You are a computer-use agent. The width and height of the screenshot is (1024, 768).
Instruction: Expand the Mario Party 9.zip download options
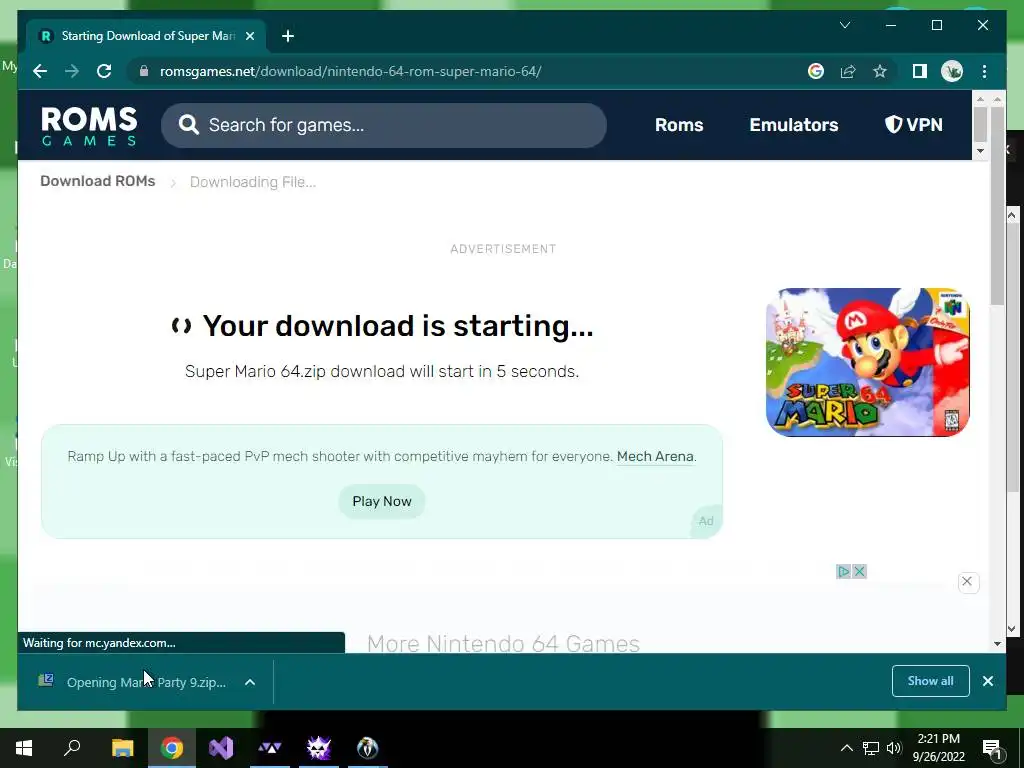pos(249,682)
